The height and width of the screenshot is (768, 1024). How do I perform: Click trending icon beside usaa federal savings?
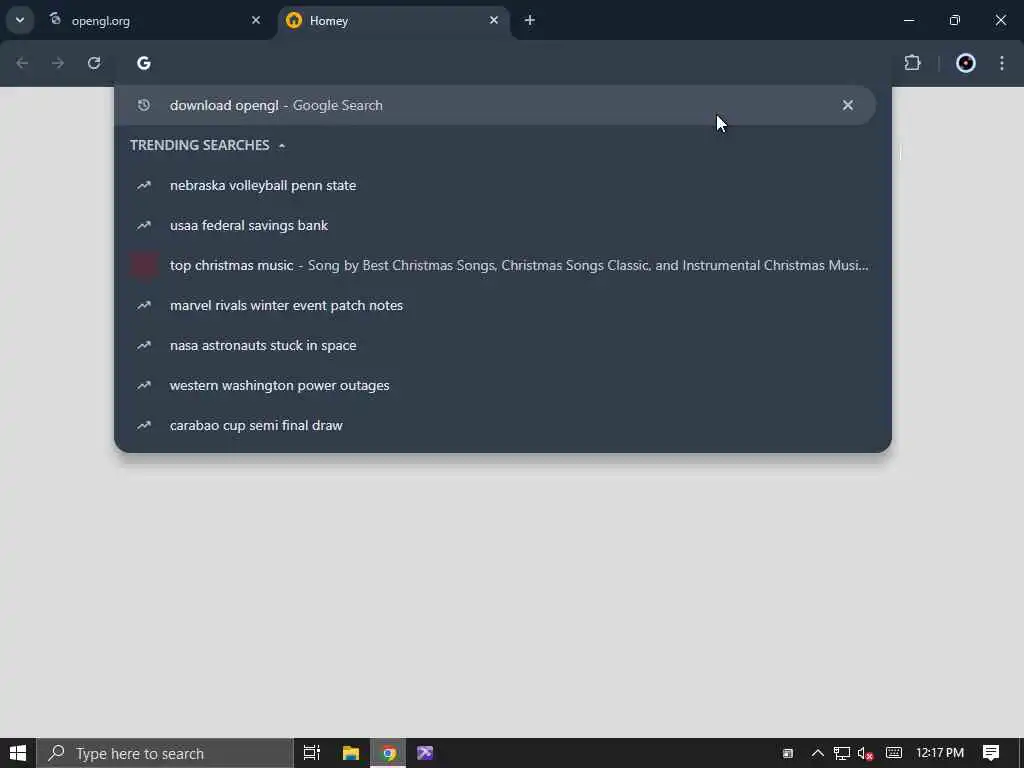coord(144,225)
